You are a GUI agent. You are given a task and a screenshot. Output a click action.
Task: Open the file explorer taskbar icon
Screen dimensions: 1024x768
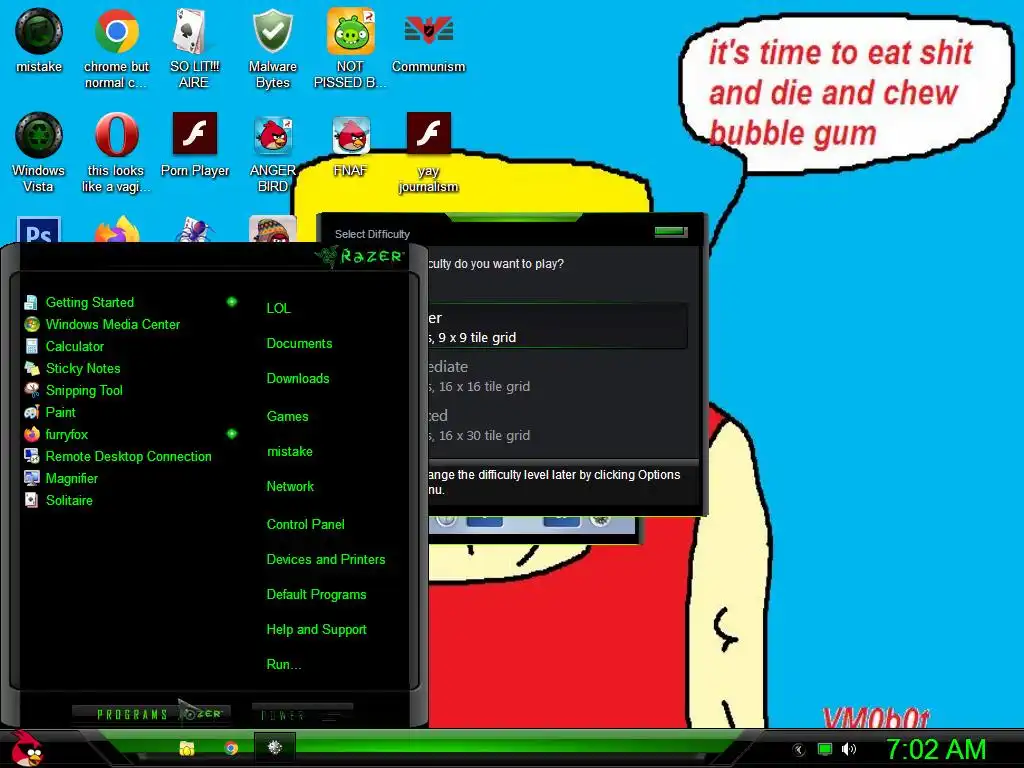pos(187,748)
